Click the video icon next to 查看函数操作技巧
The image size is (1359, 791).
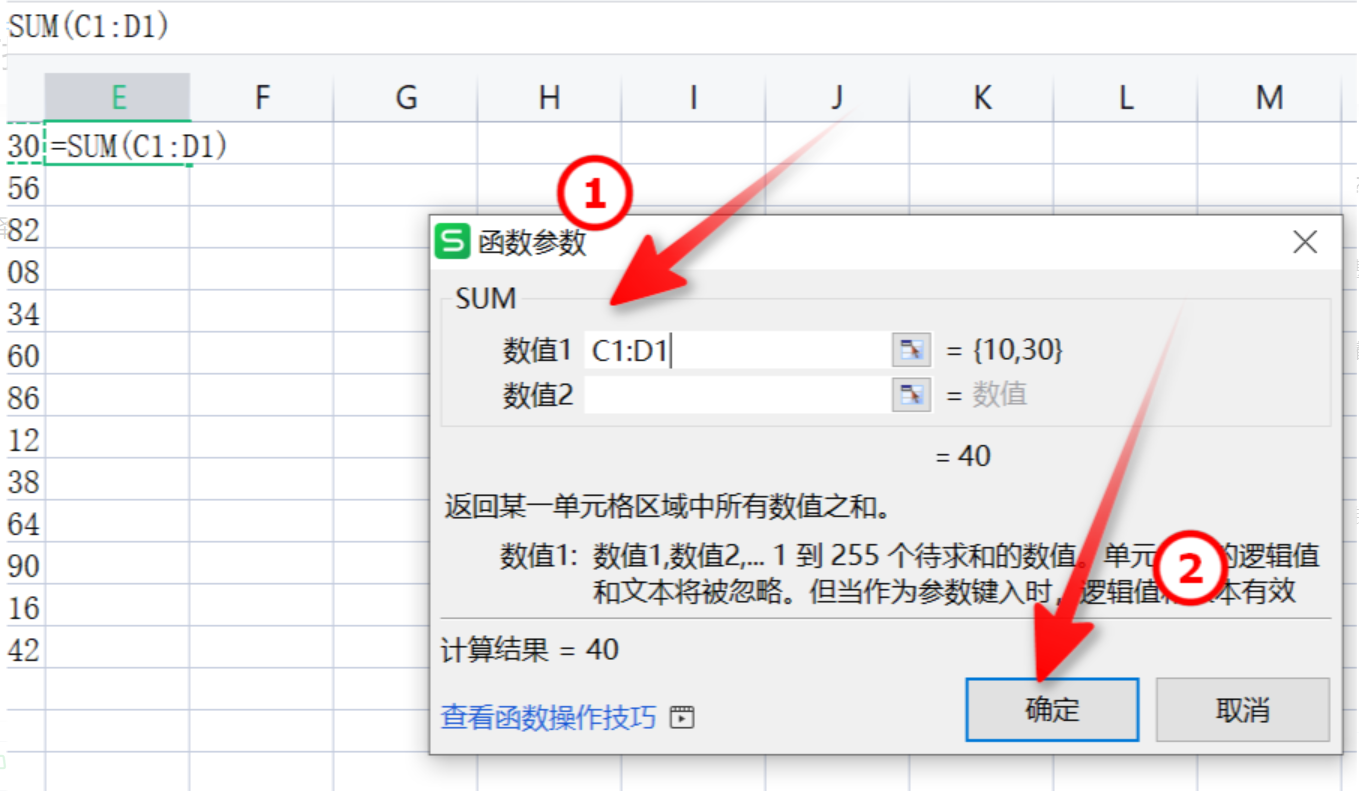[x=682, y=716]
